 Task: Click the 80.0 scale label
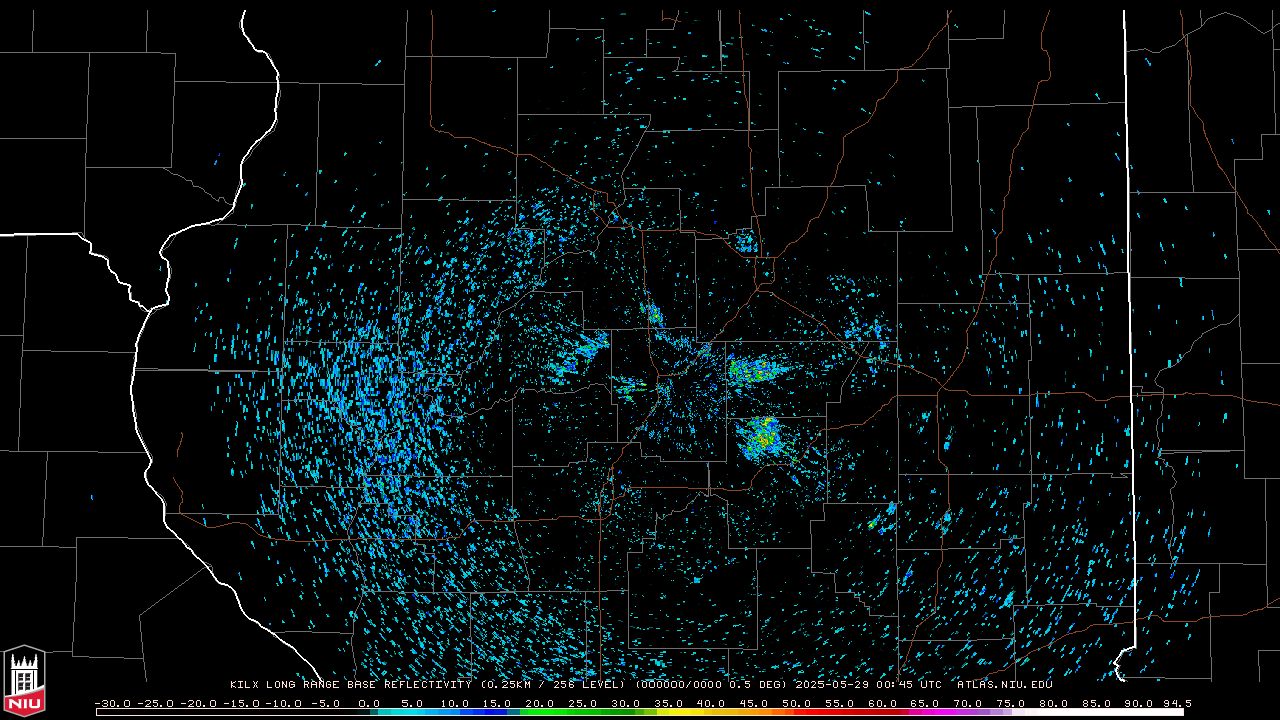coord(1055,704)
